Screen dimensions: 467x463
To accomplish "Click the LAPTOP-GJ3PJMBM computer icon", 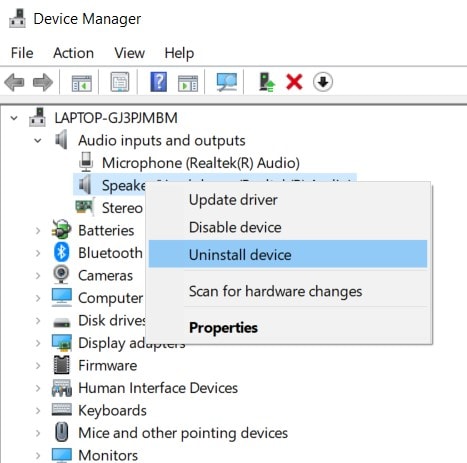I will (x=37, y=117).
